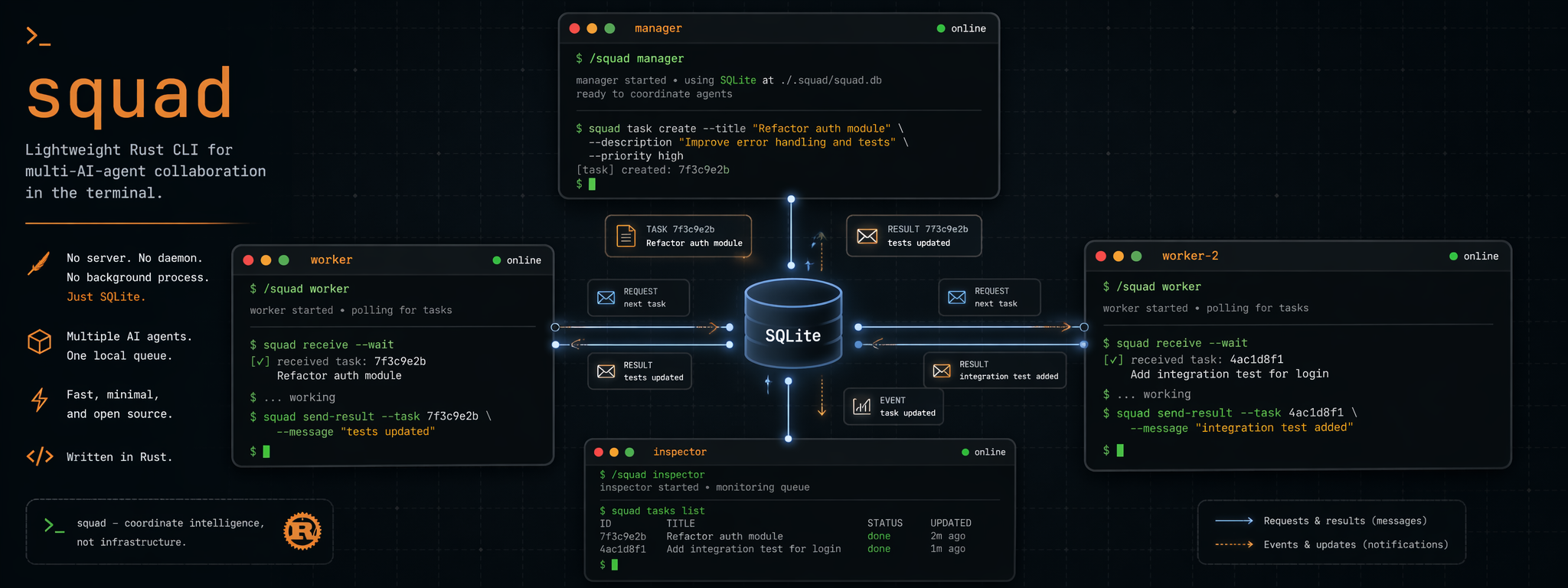This screenshot has width=1568, height=588.
Task: Click the green online dot in the worker window
Action: [x=497, y=260]
